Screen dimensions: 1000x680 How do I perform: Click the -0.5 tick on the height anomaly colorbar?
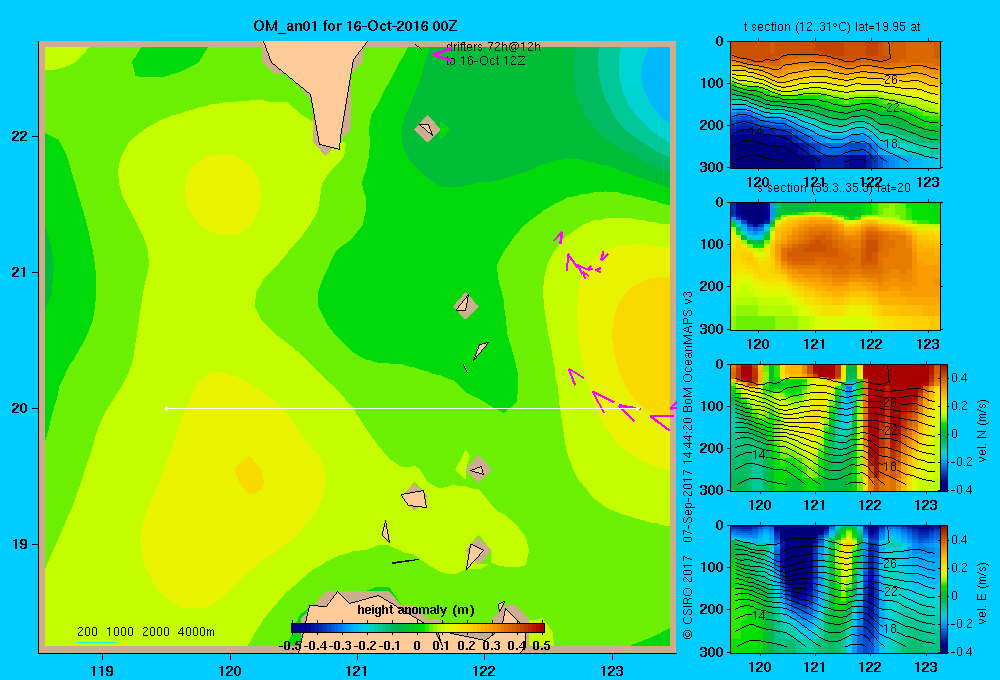pos(291,645)
